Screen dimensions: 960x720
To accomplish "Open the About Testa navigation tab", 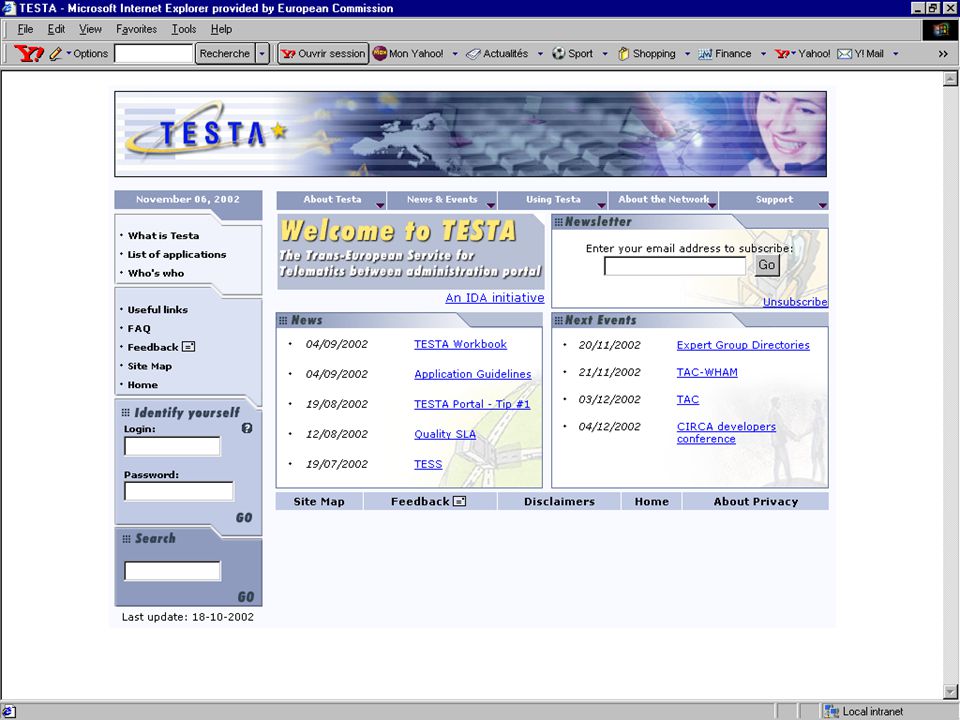I will [331, 200].
